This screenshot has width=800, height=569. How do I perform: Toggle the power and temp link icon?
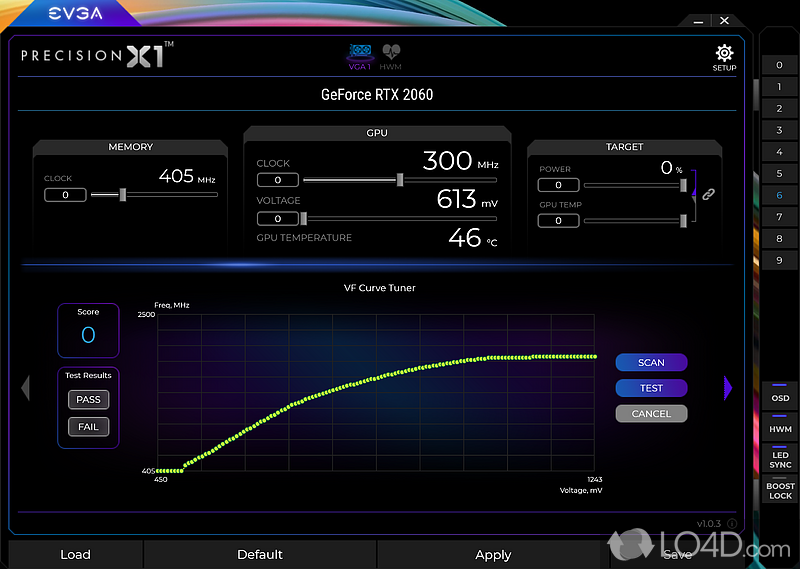click(x=708, y=194)
